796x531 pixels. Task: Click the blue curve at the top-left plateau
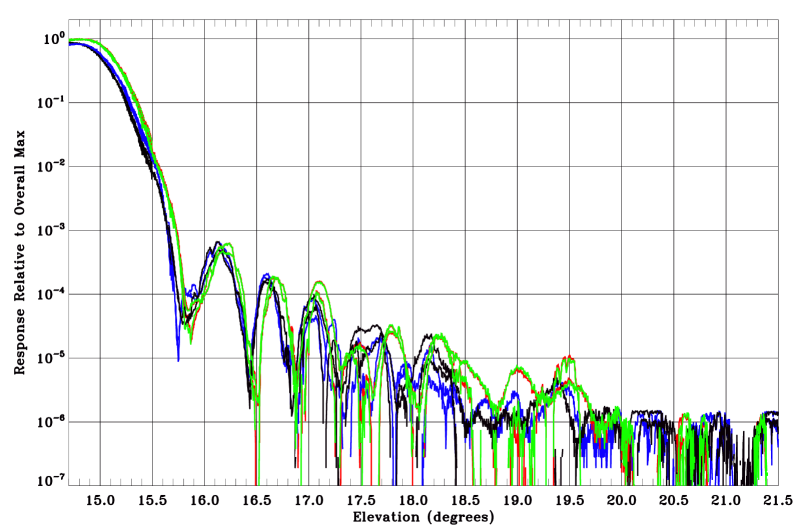[72, 45]
